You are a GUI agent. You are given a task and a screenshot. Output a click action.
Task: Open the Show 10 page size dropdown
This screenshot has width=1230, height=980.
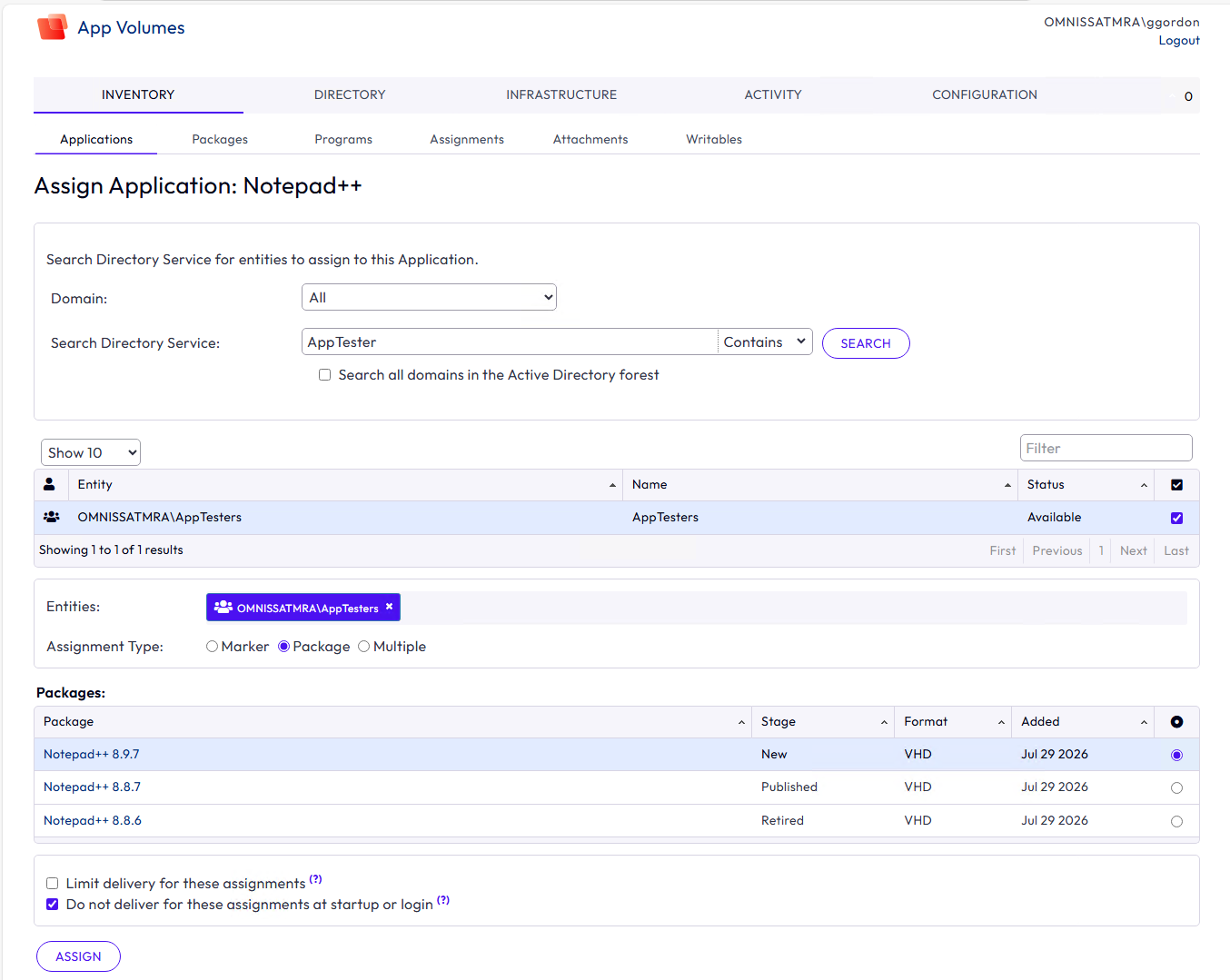[91, 452]
